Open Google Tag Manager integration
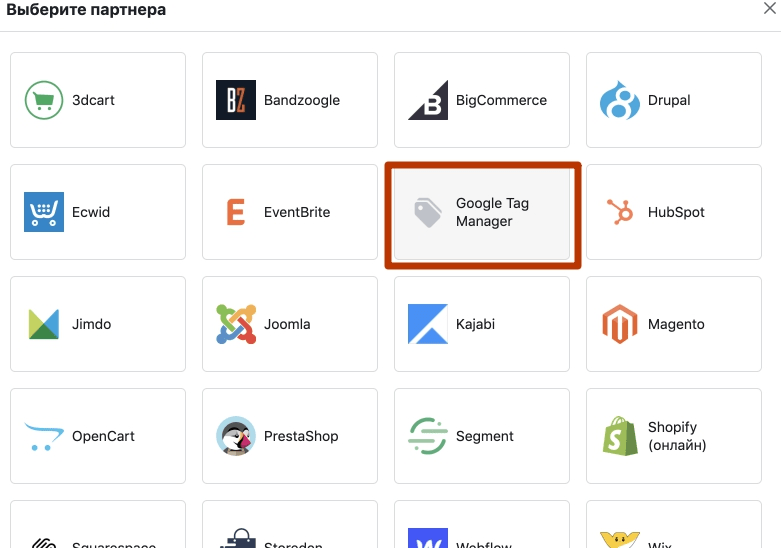Viewport: 781px width, 548px height. click(482, 212)
